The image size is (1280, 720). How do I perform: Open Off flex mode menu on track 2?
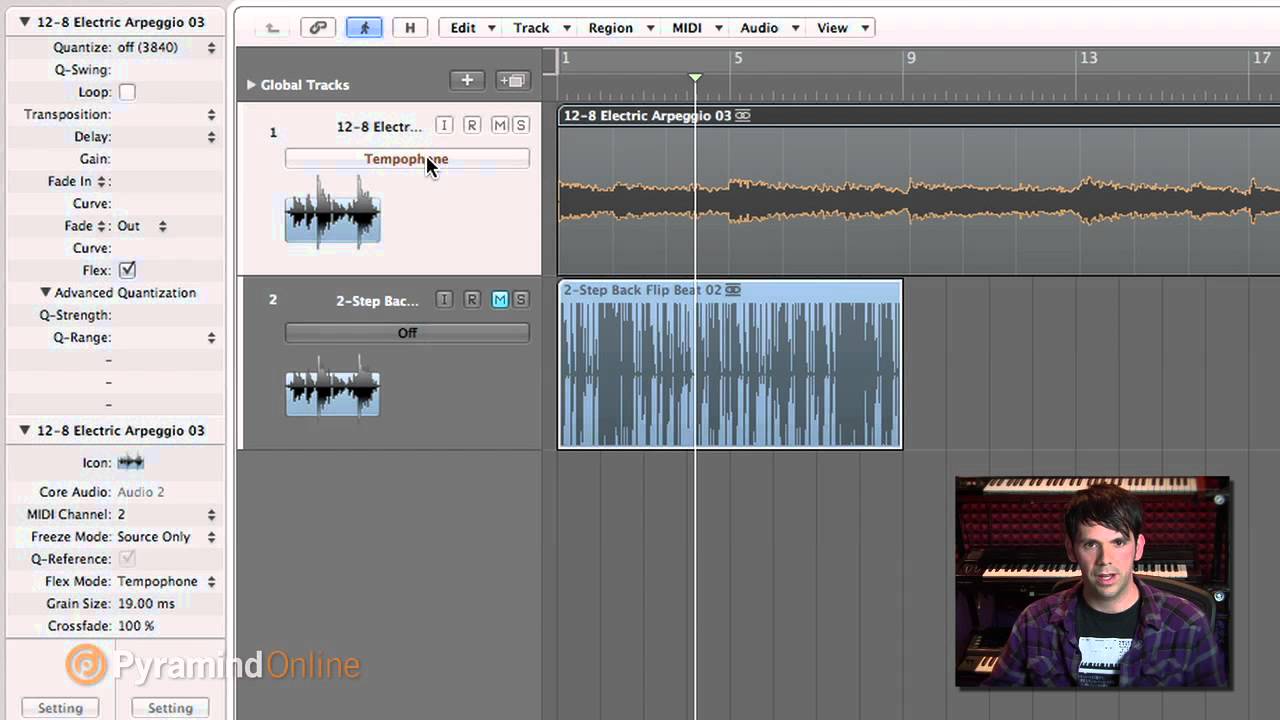(x=407, y=333)
